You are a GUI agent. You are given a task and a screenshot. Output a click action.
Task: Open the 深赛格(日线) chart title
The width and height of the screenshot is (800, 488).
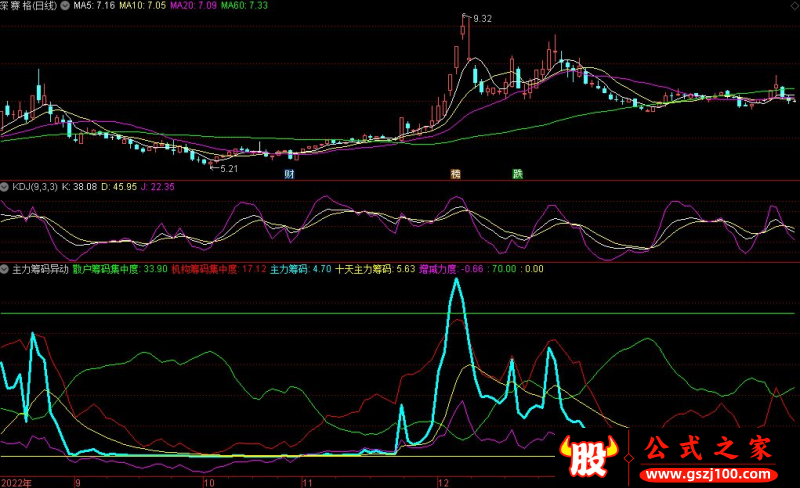(29, 6)
